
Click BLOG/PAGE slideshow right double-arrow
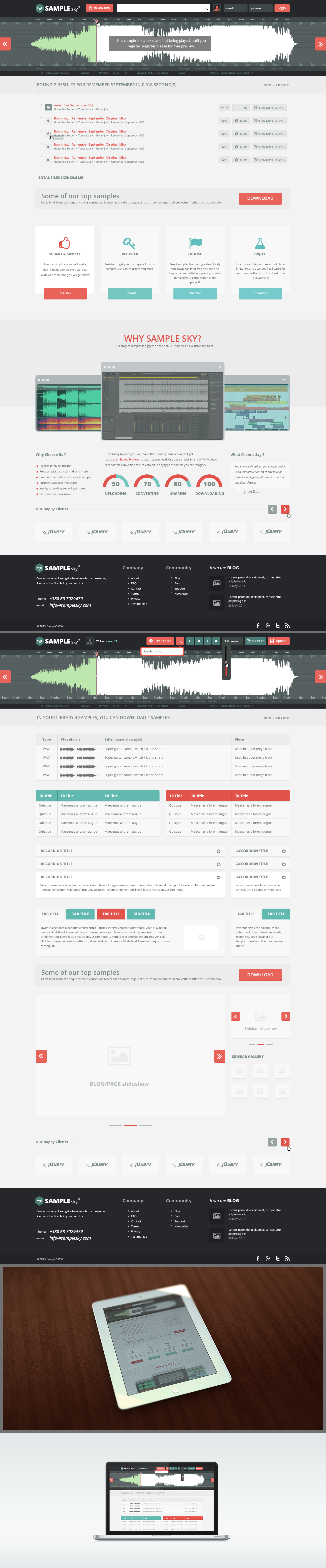click(x=220, y=1056)
